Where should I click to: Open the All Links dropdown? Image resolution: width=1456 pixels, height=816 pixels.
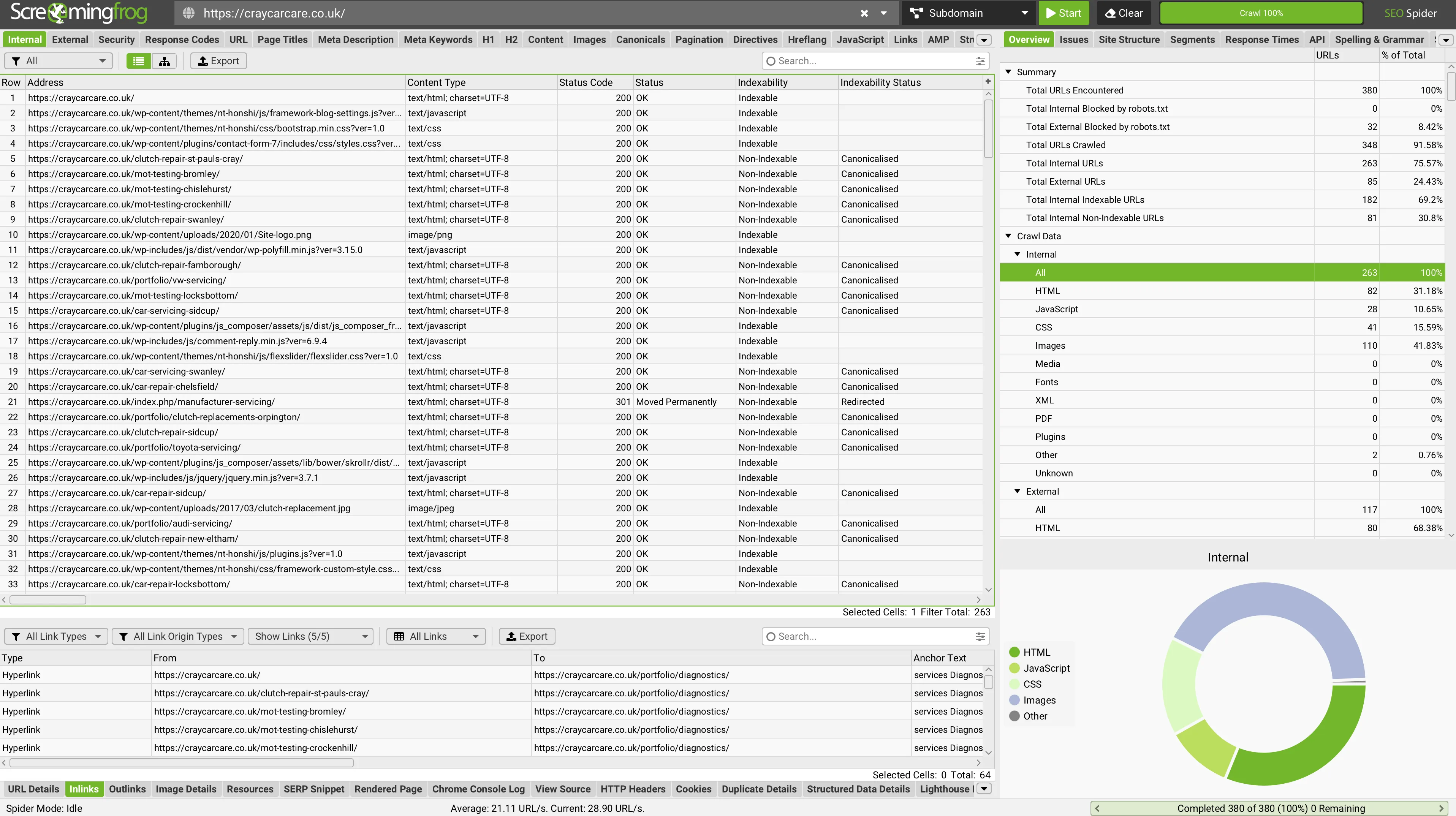[x=436, y=636]
